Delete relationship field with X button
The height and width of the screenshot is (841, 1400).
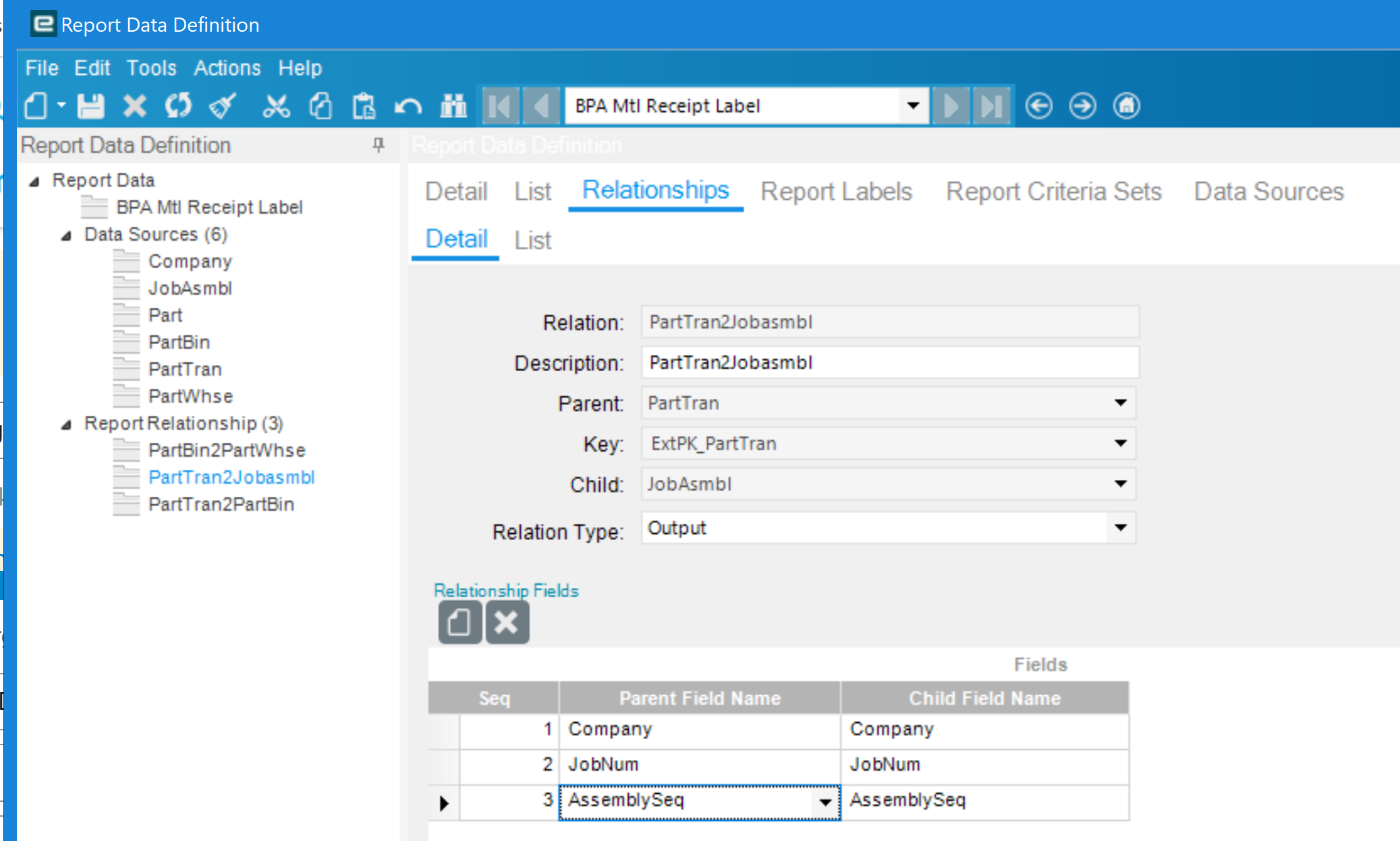click(x=507, y=622)
